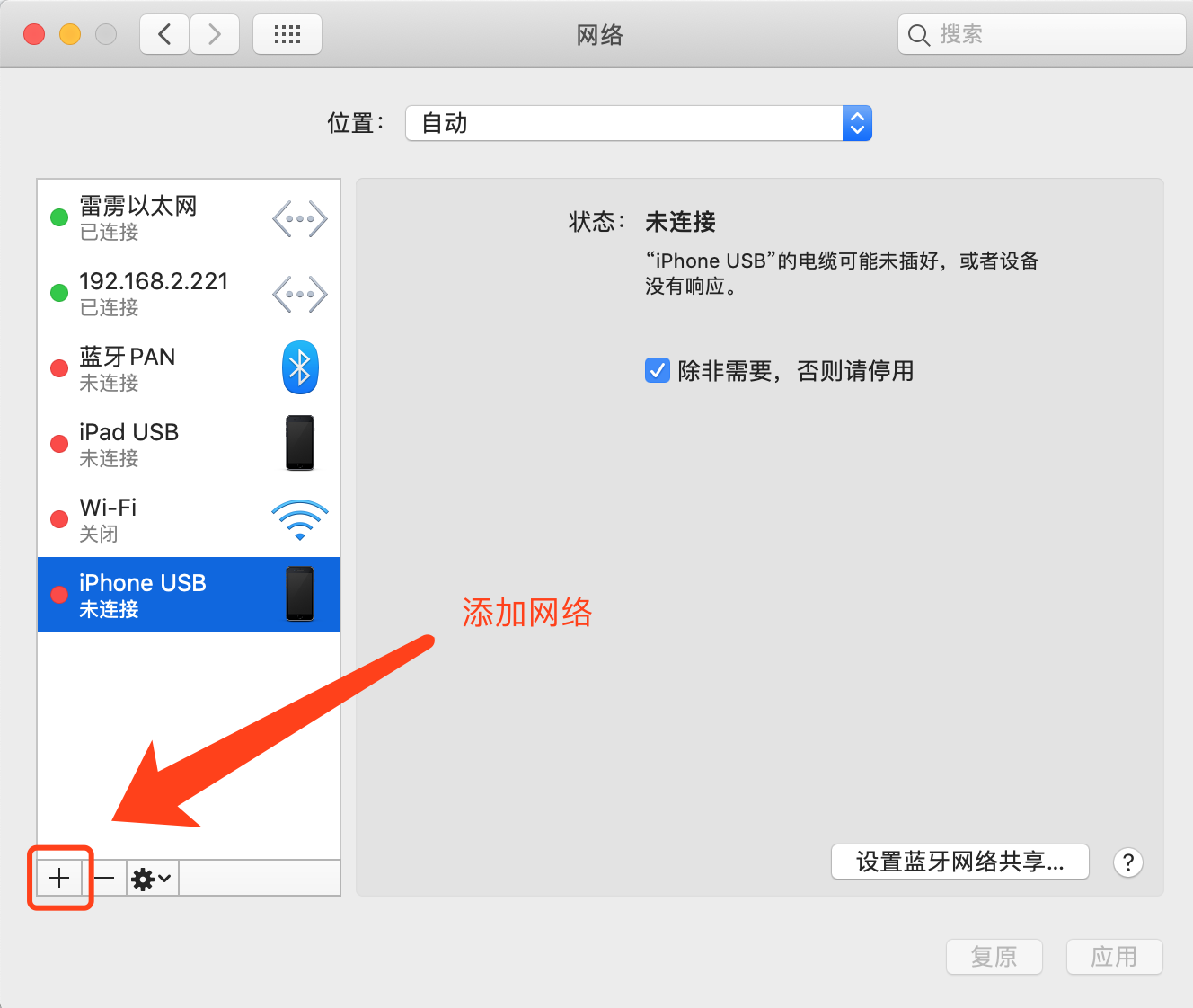Click green status dot of 雷雳以太网
The height and width of the screenshot is (1008, 1193).
tap(59, 217)
